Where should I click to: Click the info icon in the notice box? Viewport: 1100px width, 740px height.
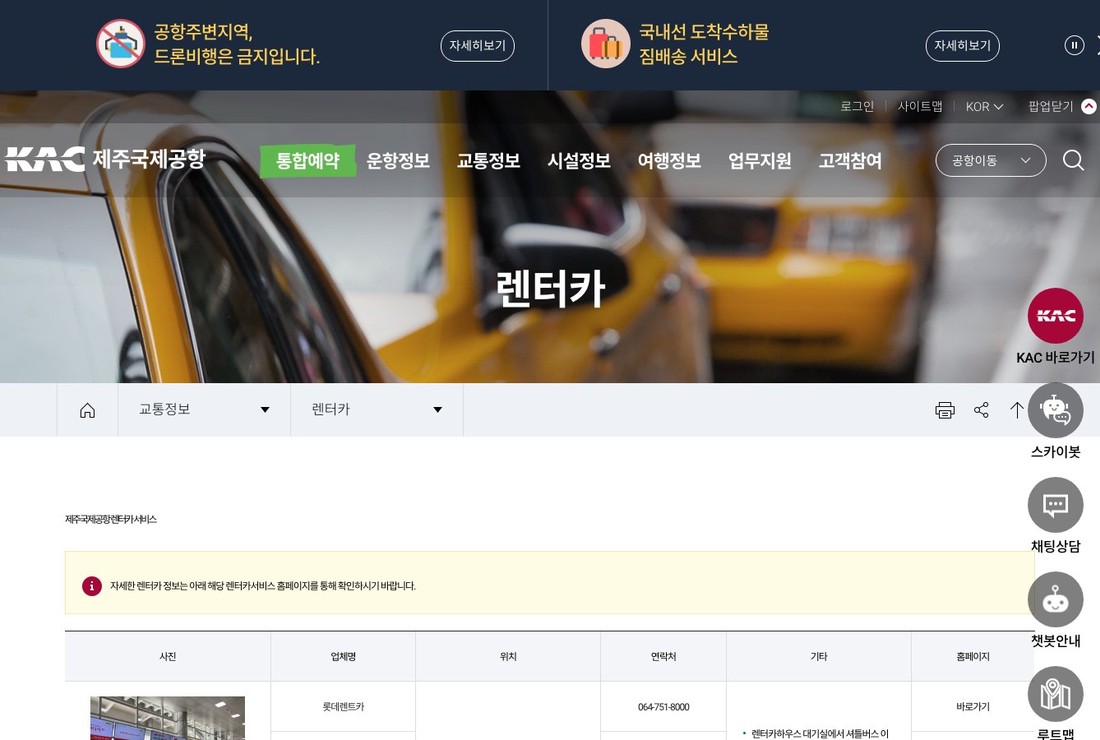click(x=92, y=586)
